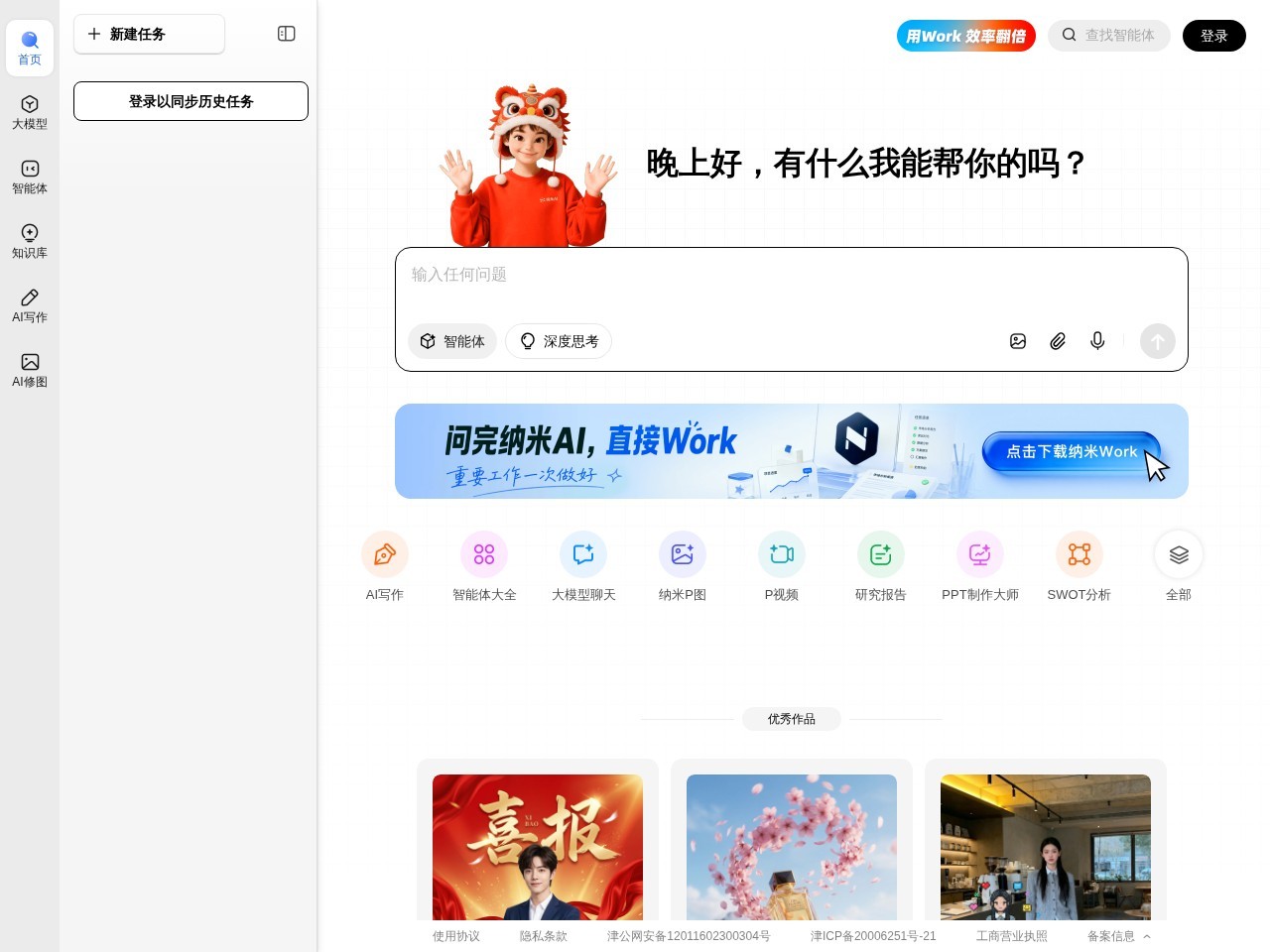Open the cafe girl showcase thumbnail
1270x952 pixels.
click(1046, 847)
